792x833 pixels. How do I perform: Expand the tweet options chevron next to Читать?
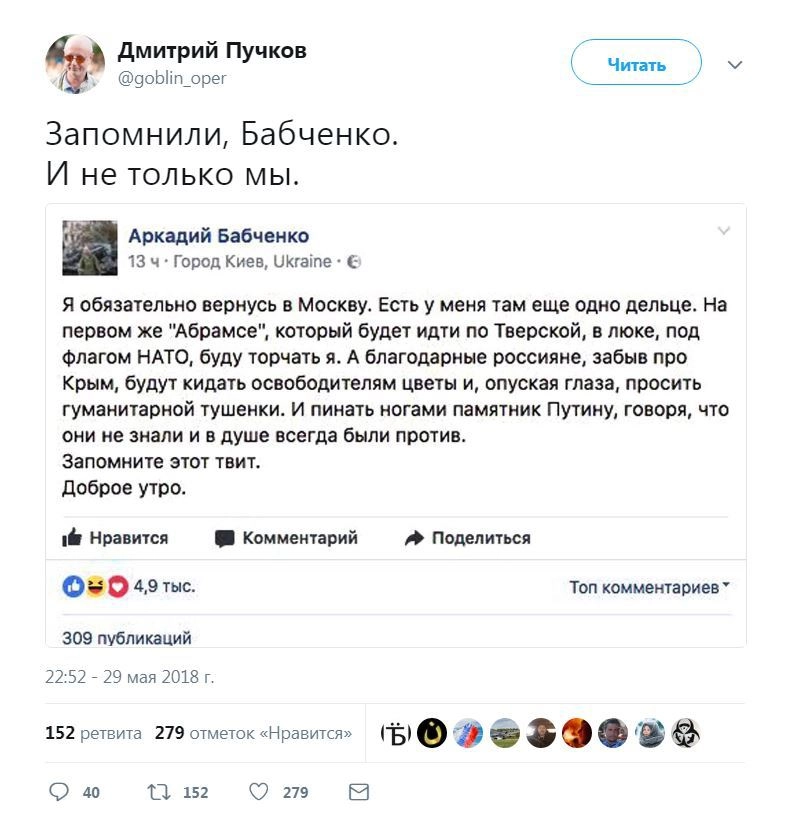[x=735, y=65]
